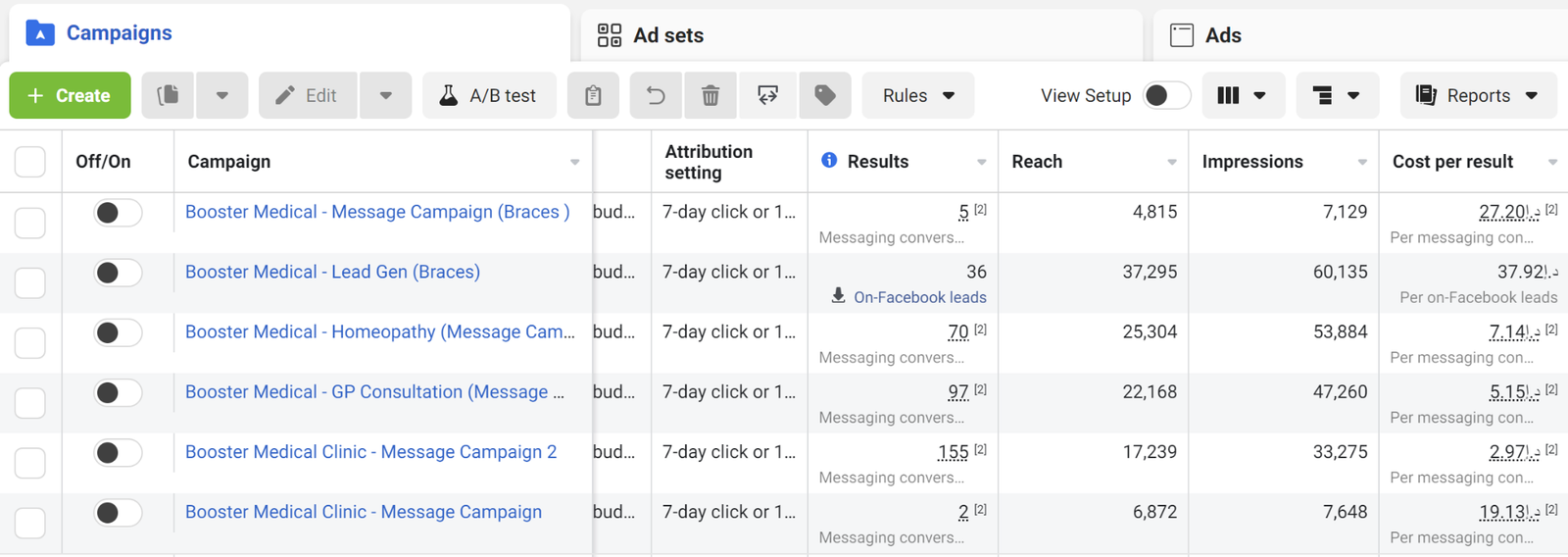Expand the Rules dropdown

pyautogui.click(x=918, y=95)
